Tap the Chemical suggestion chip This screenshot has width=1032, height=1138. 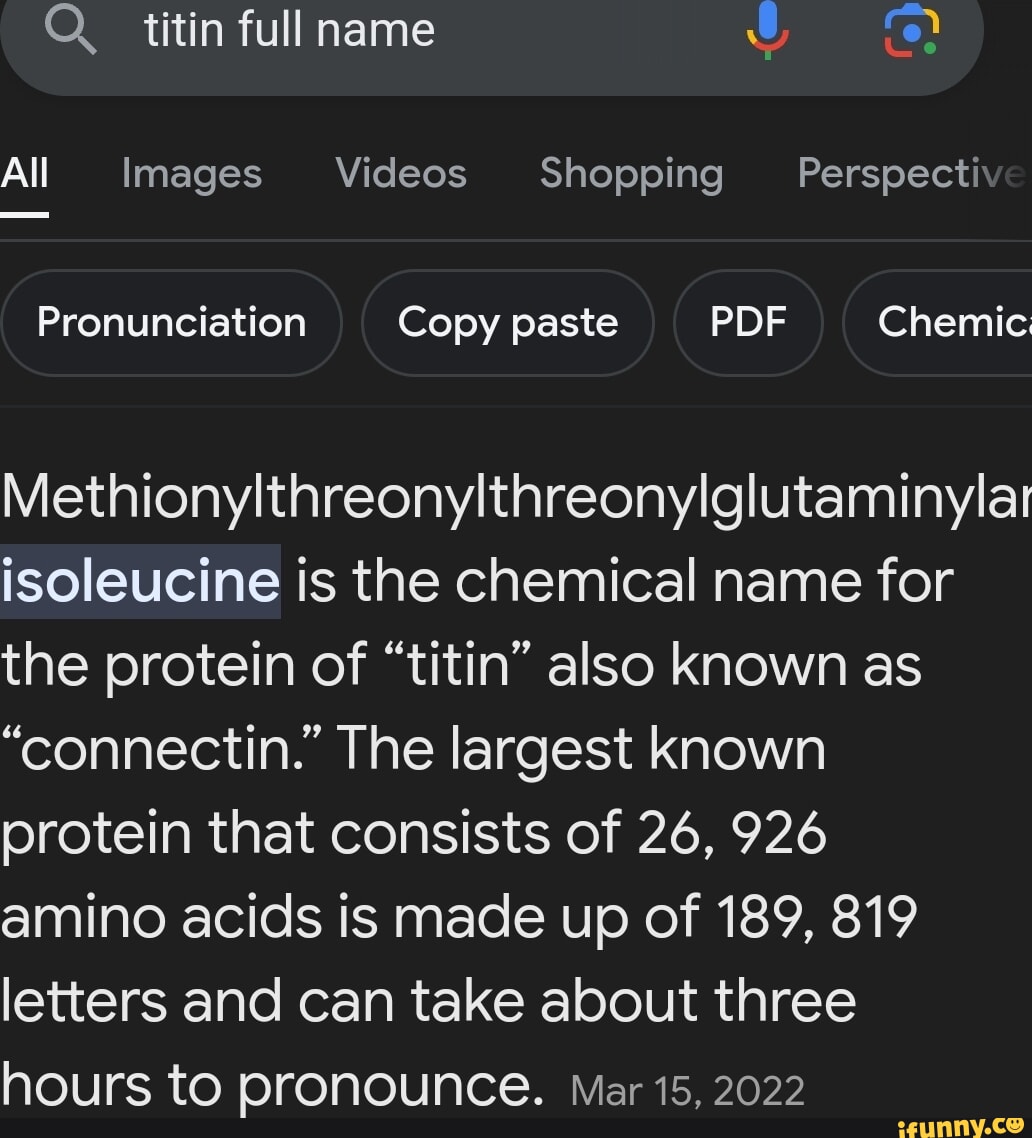click(x=950, y=322)
